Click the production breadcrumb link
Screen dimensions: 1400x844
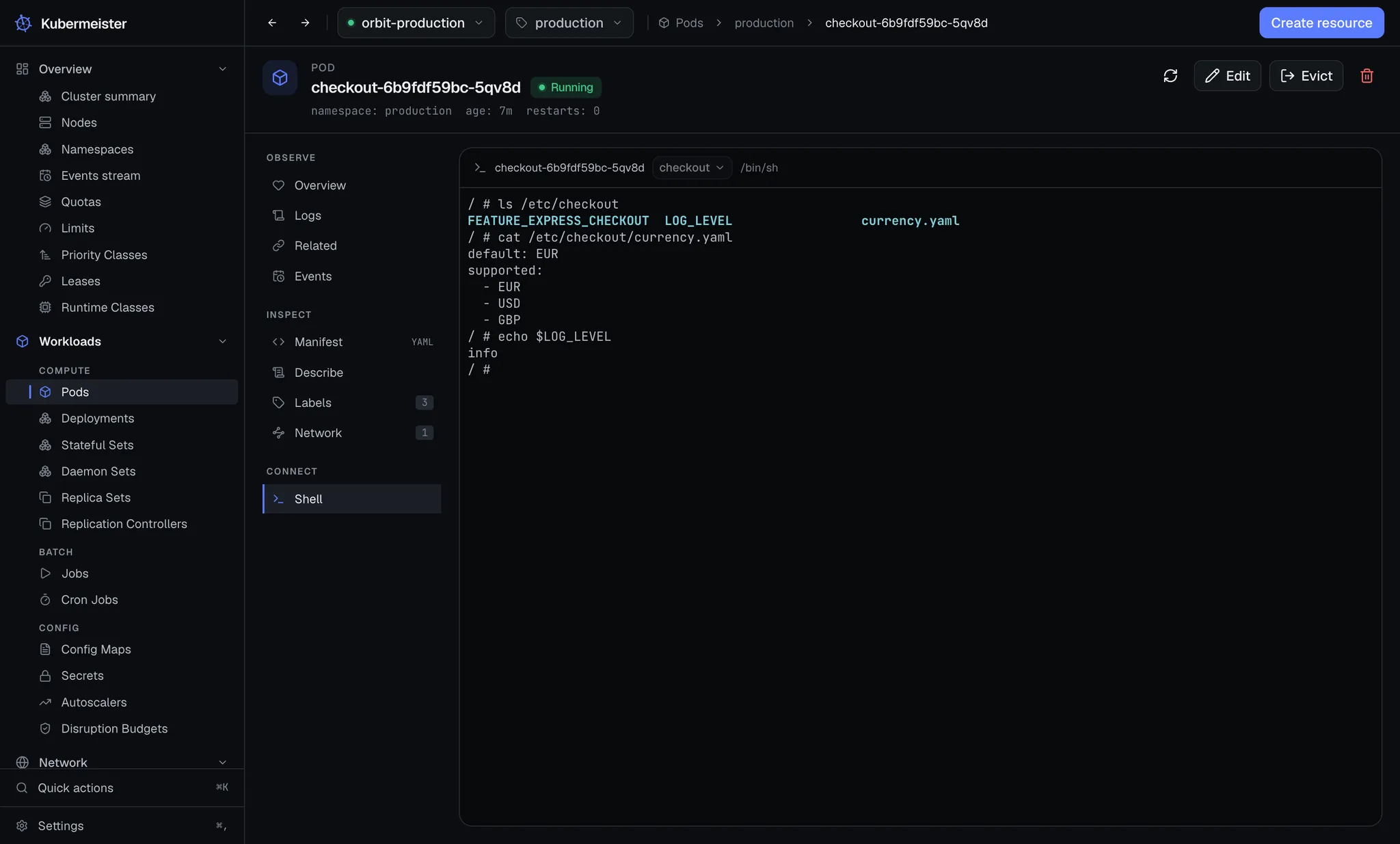[x=764, y=23]
